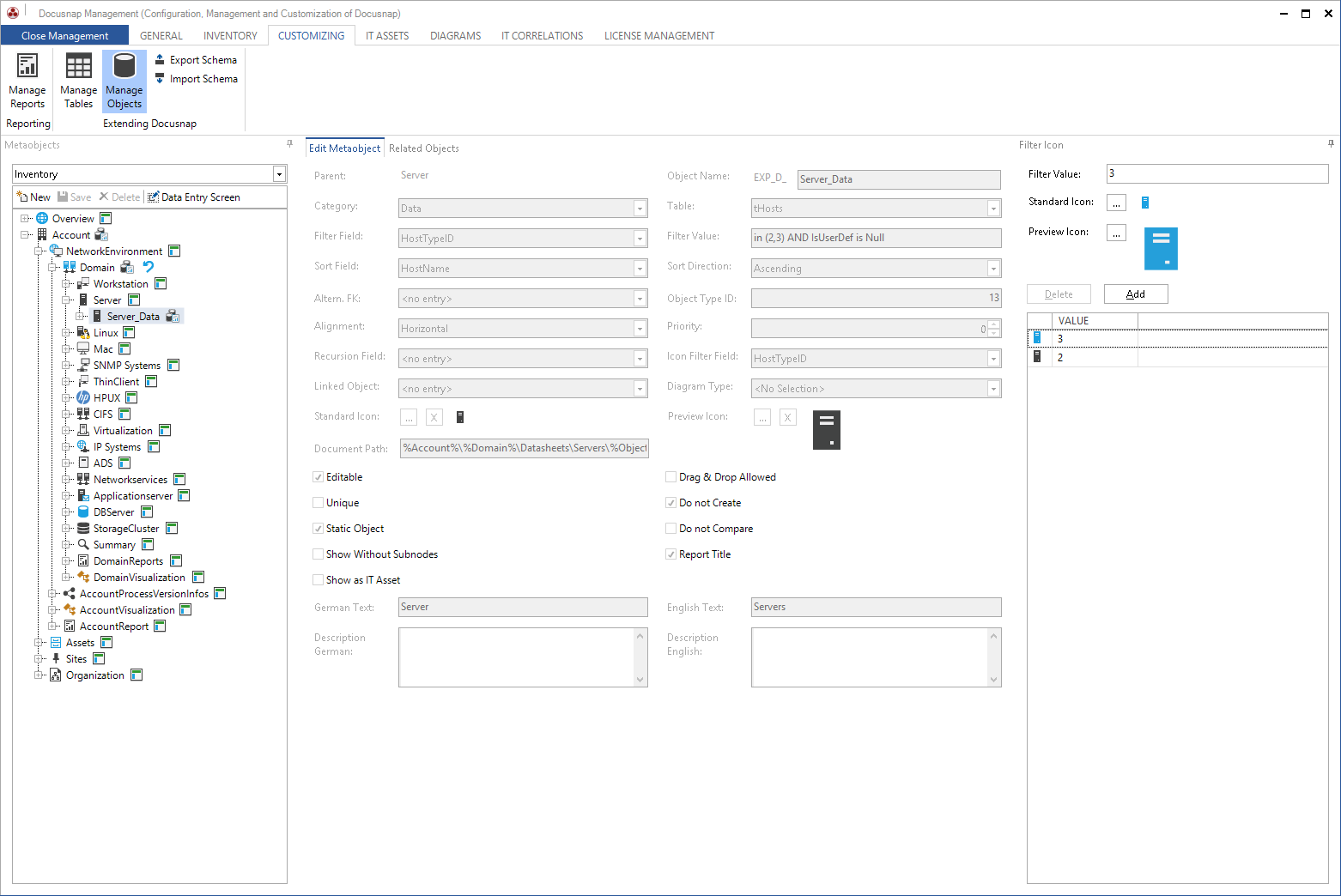Viewport: 1341px width, 896px height.
Task: Select Overview globe icon in tree
Action: click(x=42, y=219)
